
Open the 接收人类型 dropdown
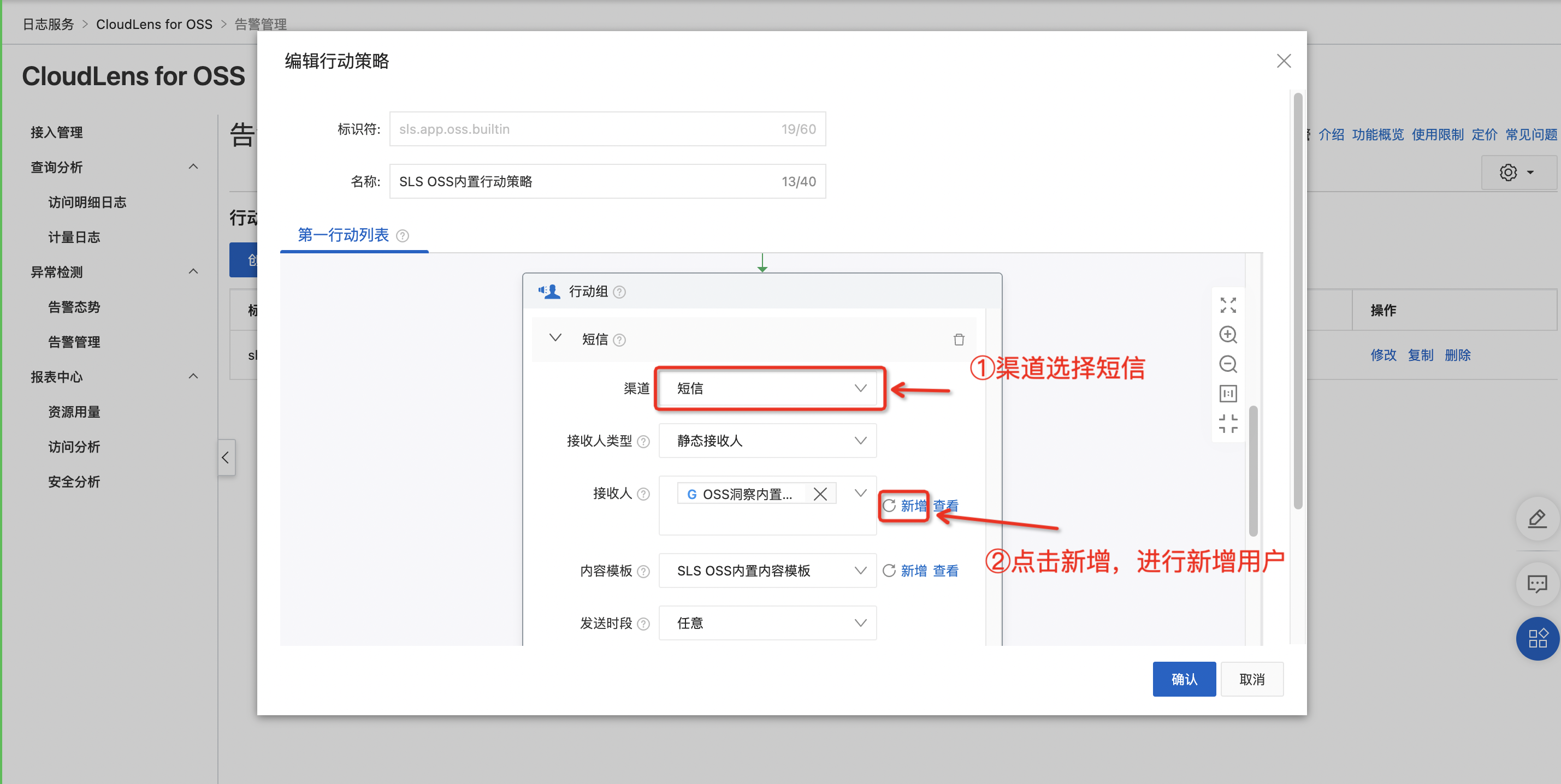tap(767, 441)
